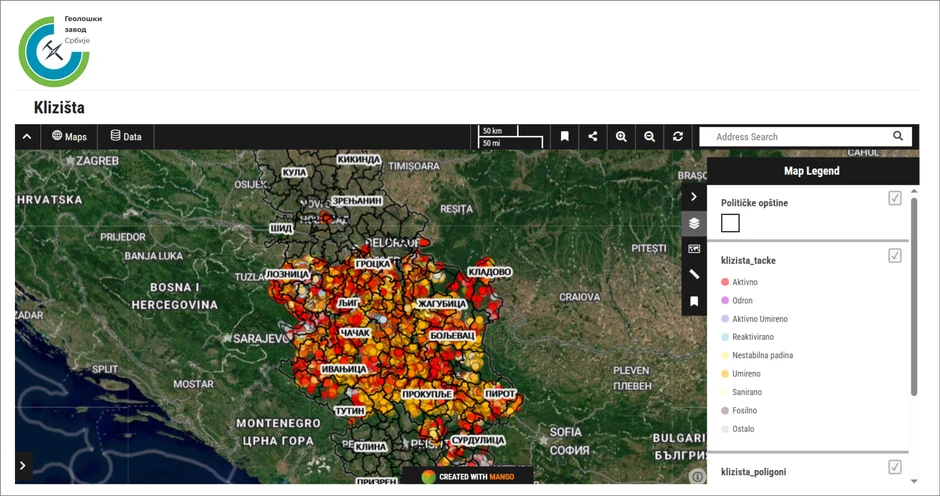Open the Maps menu
This screenshot has width=940, height=496.
[x=69, y=137]
